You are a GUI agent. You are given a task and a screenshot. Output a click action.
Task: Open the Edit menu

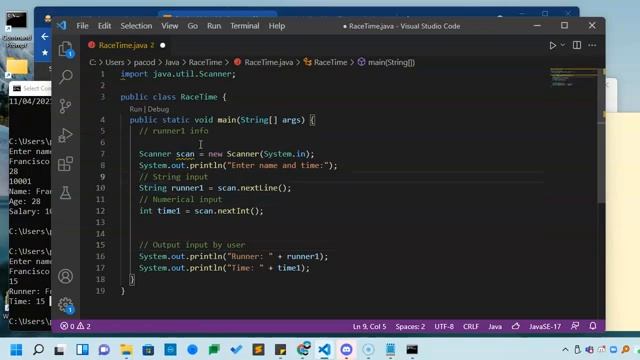point(104,26)
